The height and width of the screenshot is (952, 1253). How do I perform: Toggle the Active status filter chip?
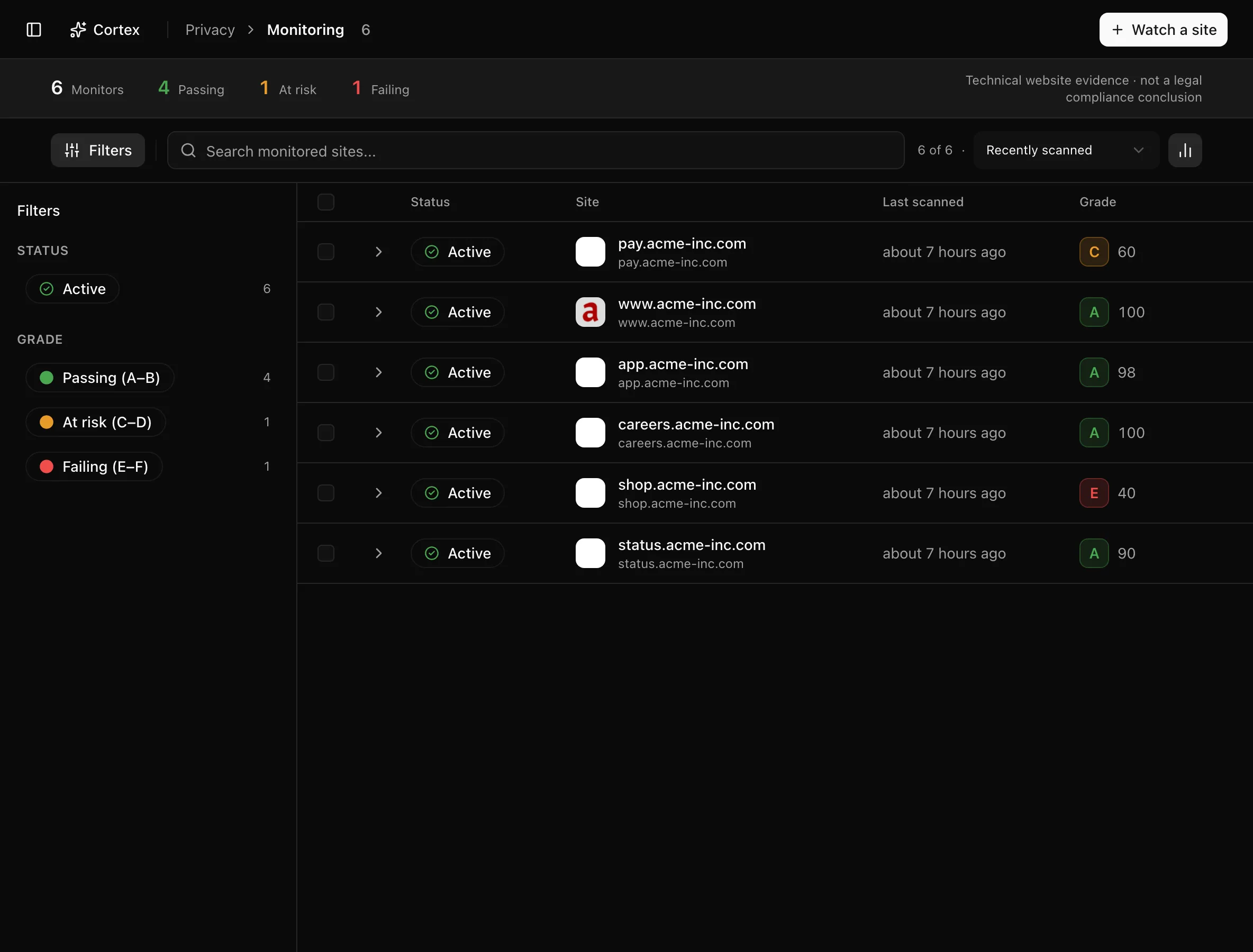[x=72, y=289]
